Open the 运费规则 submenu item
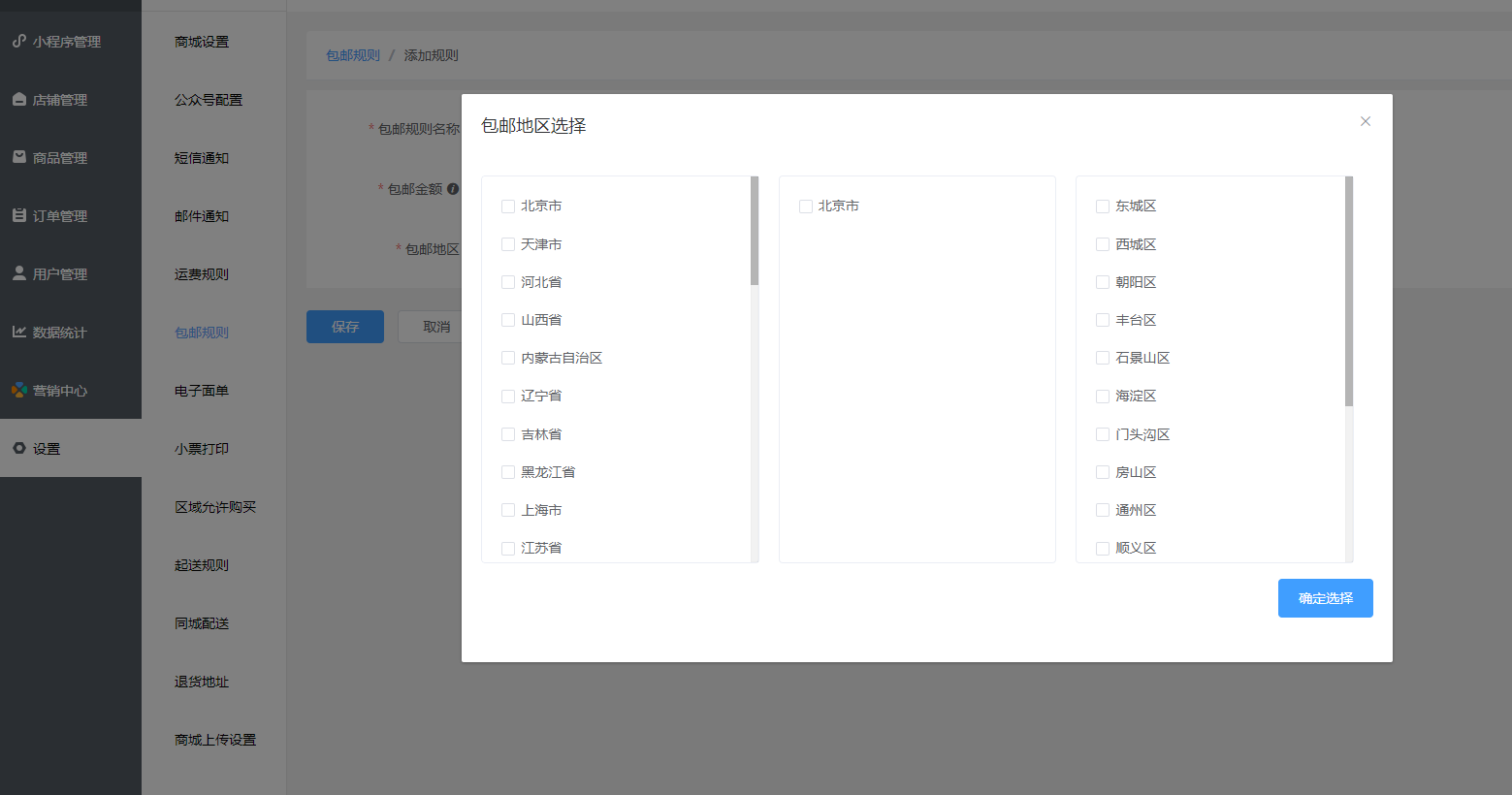1512x795 pixels. pos(202,274)
